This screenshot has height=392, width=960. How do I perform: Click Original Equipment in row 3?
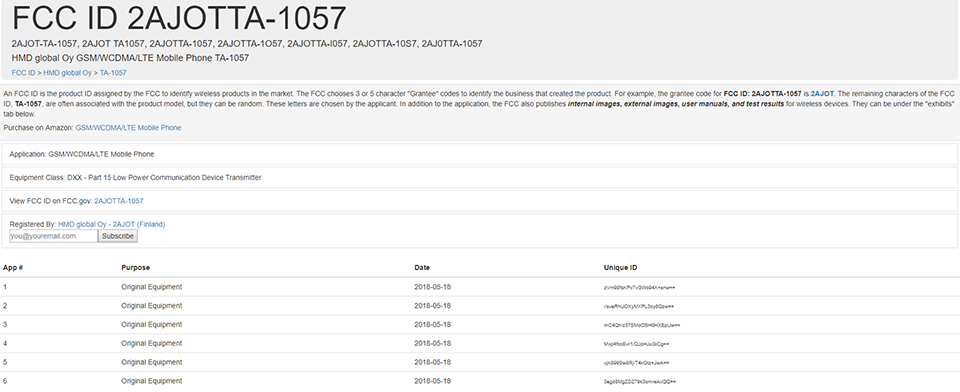coord(152,325)
